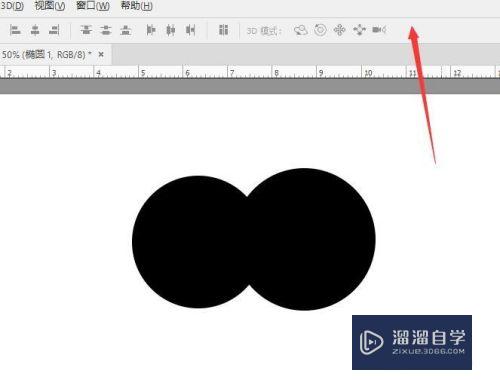Distribute left edges of layers
The image size is (500, 380).
151,30
